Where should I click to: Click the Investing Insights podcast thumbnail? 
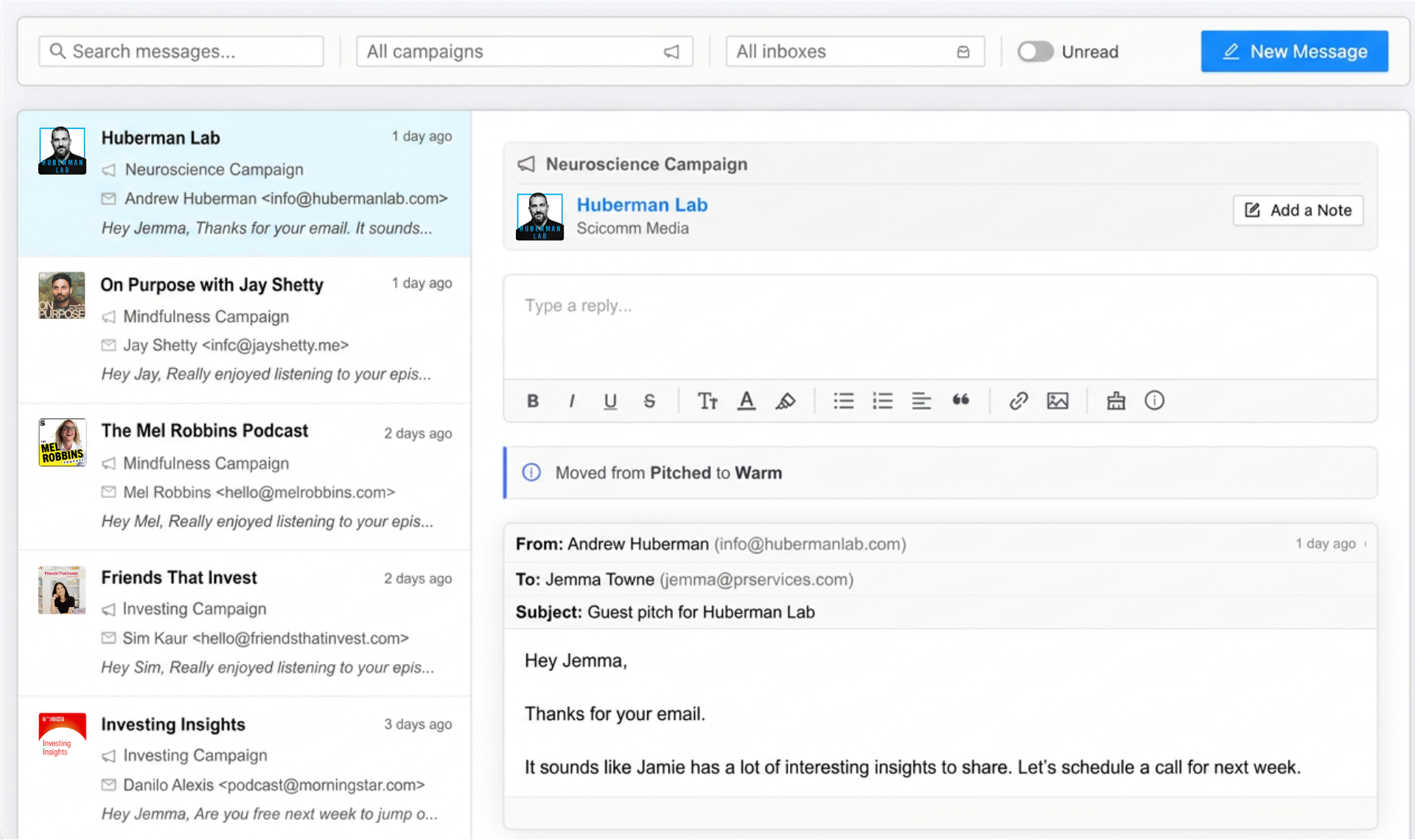click(62, 736)
